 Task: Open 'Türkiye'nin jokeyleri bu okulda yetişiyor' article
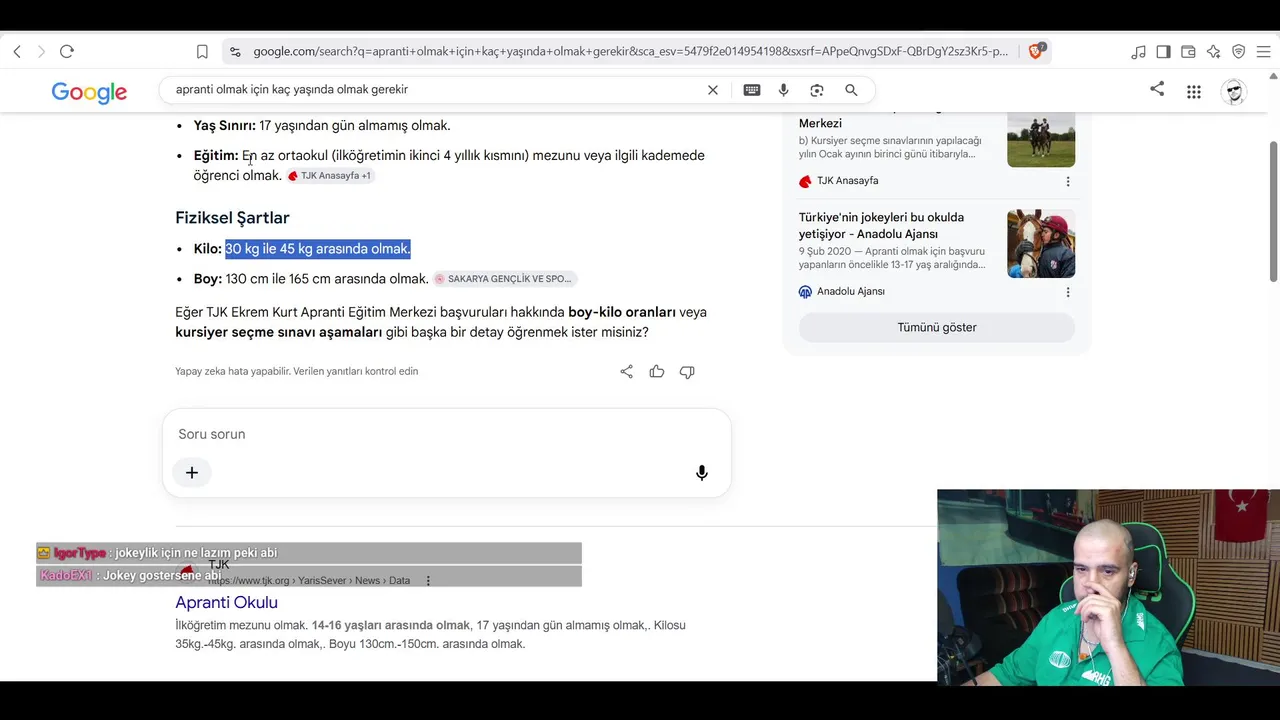coord(881,226)
